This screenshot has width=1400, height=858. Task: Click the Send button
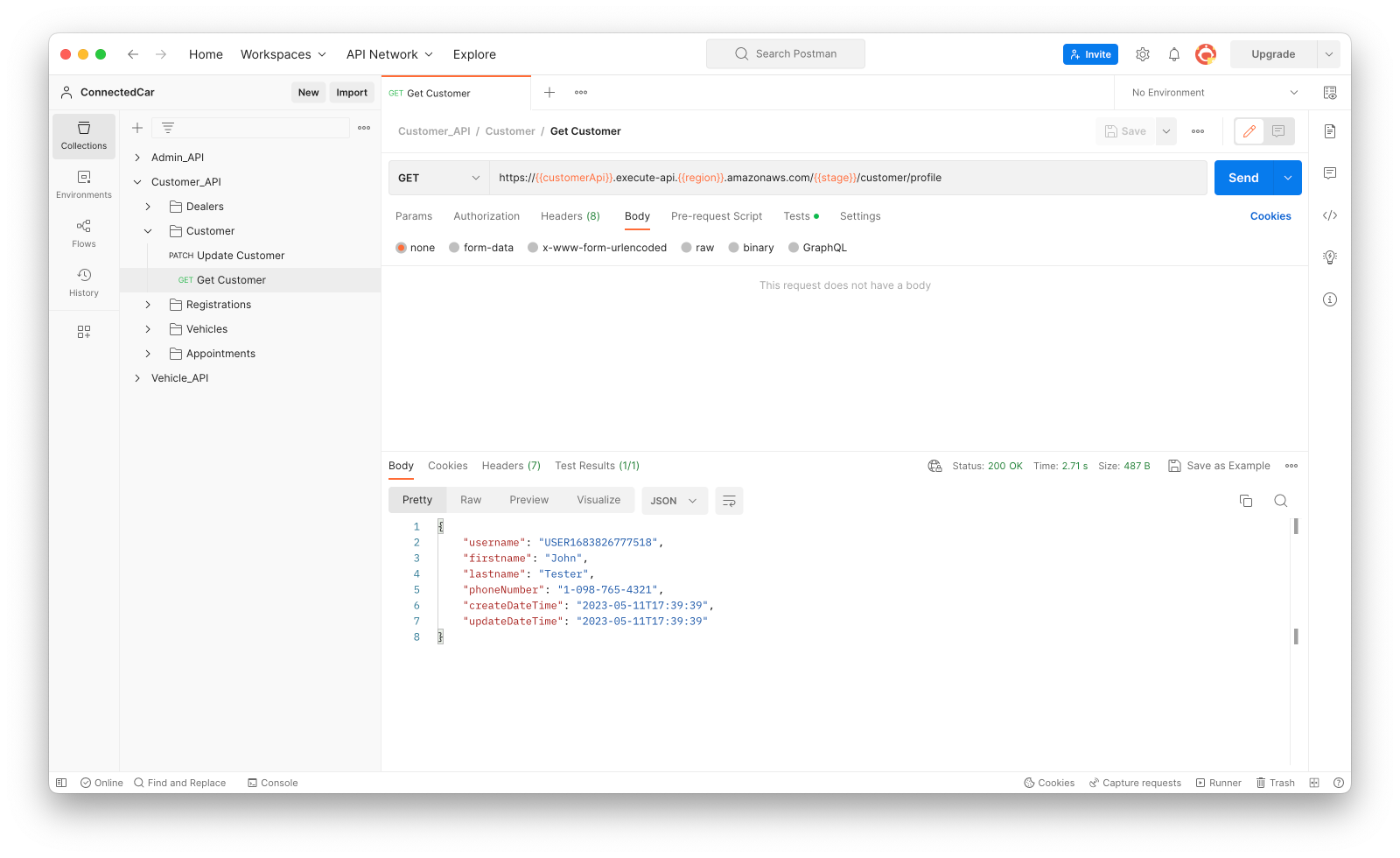click(1243, 178)
